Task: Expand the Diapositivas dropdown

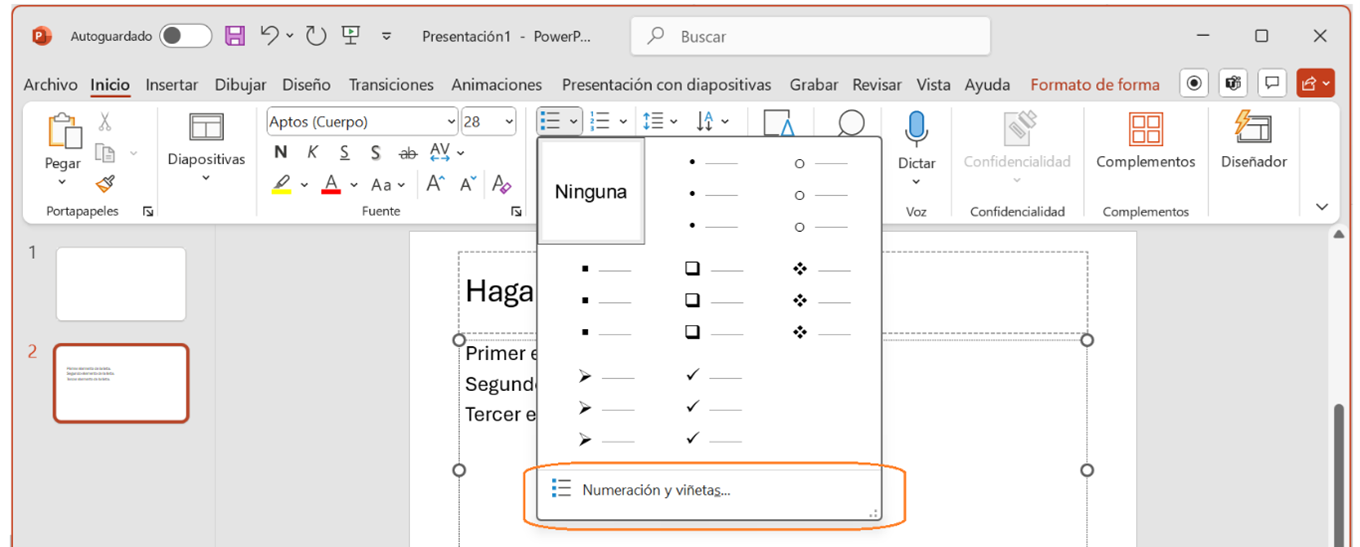Action: pos(206,178)
